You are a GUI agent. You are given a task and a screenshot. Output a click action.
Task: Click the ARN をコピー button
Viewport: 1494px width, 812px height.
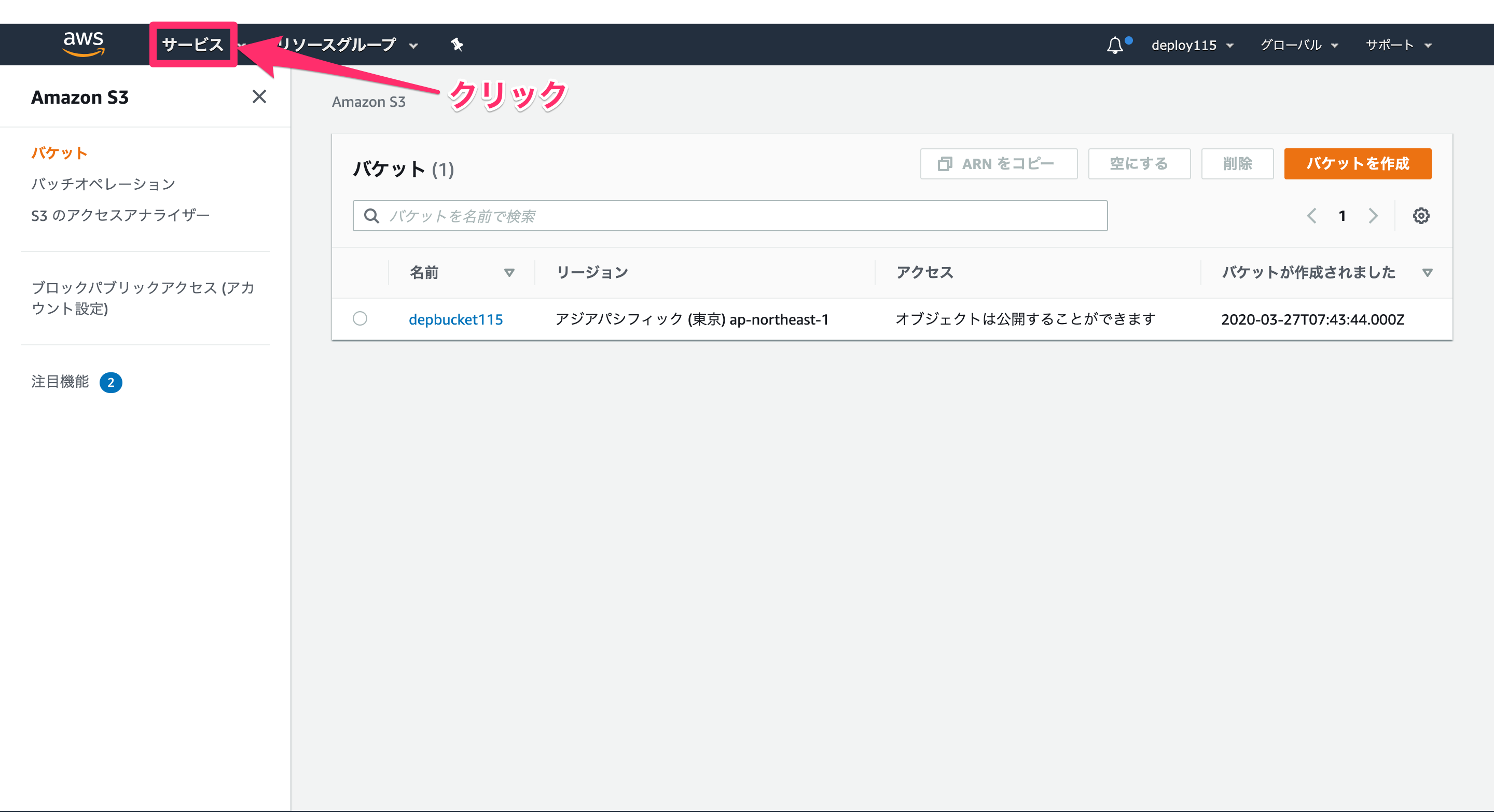pos(998,163)
